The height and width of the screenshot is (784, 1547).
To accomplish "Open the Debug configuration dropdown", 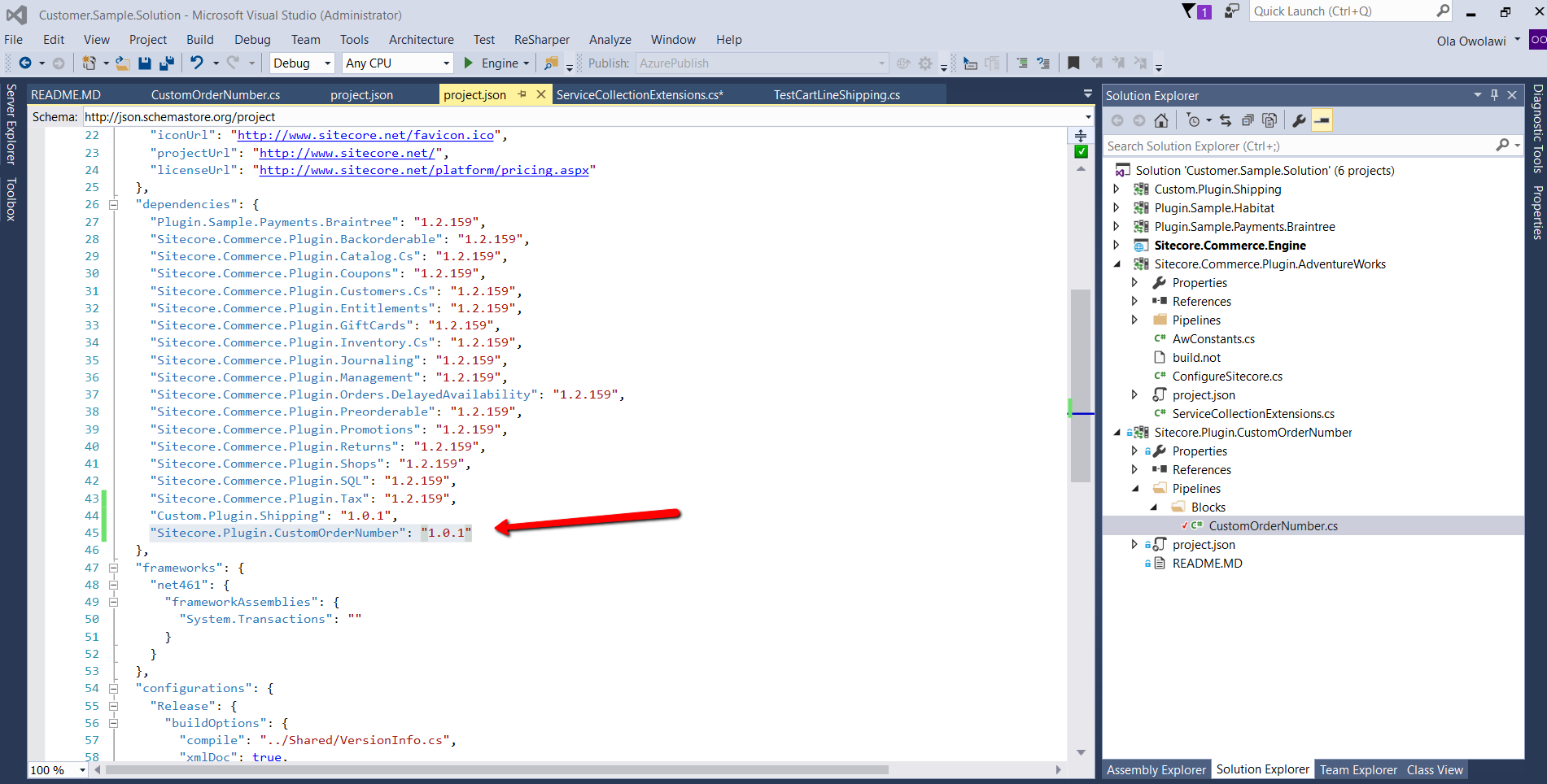I will click(328, 63).
